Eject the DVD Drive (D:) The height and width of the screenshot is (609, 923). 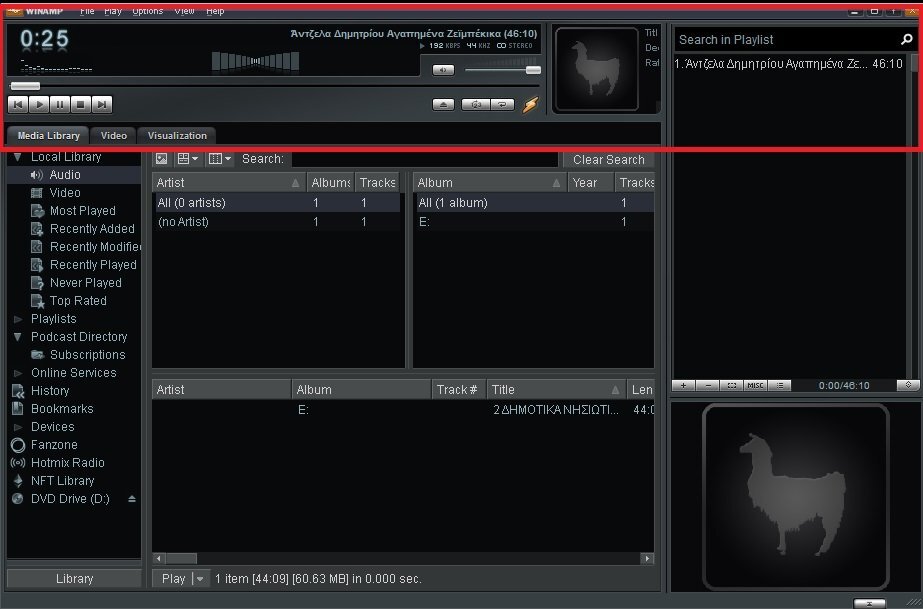(x=132, y=499)
